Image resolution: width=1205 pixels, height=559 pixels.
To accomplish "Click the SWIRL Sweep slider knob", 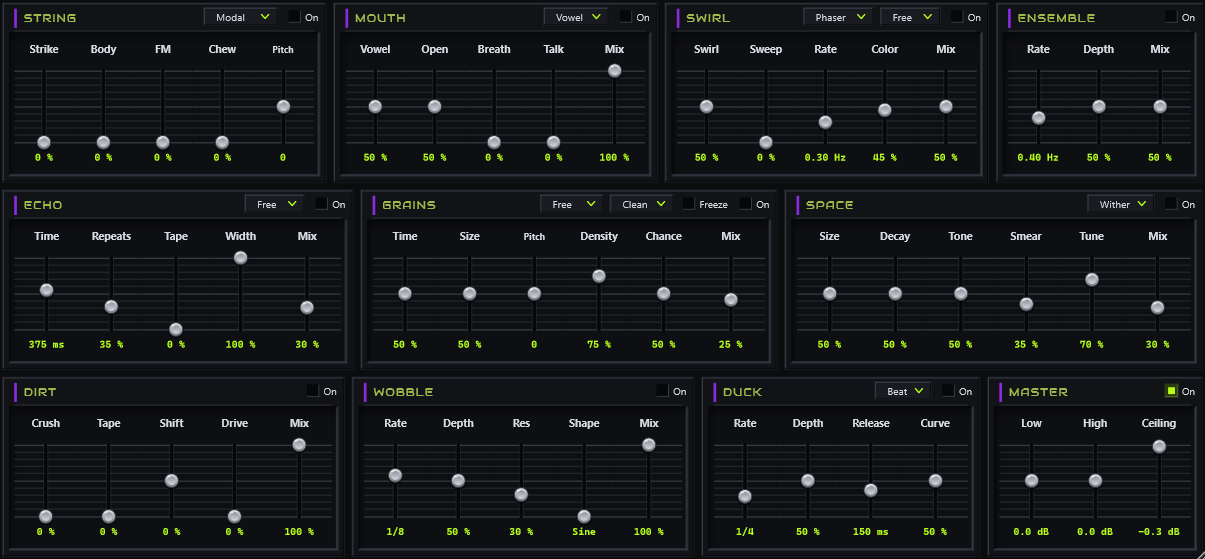I will pyautogui.click(x=766, y=142).
